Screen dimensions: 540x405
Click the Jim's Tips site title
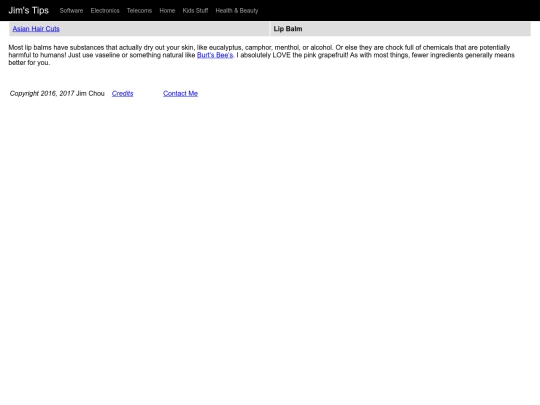pos(29,10)
